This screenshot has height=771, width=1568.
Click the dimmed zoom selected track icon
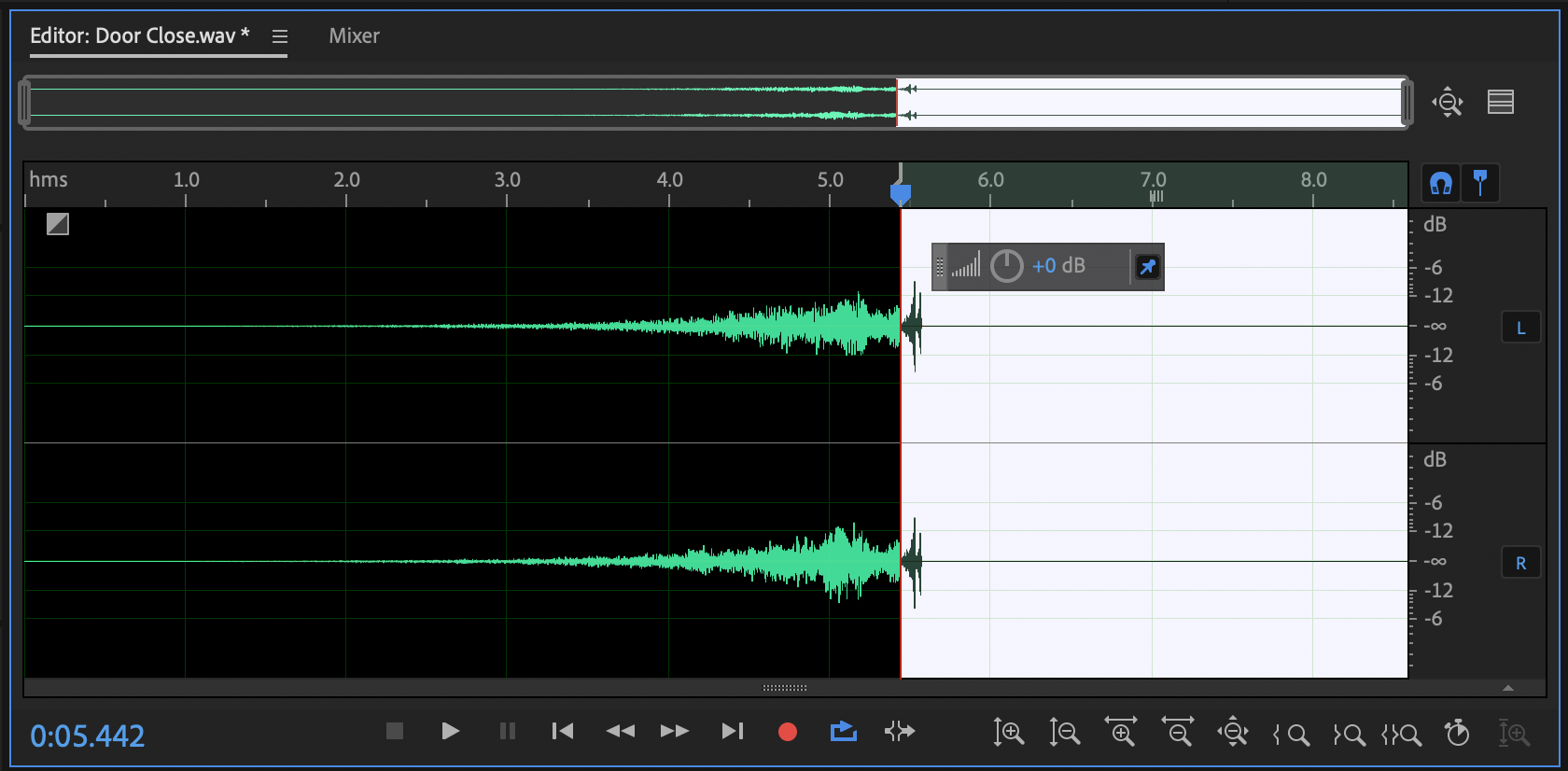coord(1514,733)
